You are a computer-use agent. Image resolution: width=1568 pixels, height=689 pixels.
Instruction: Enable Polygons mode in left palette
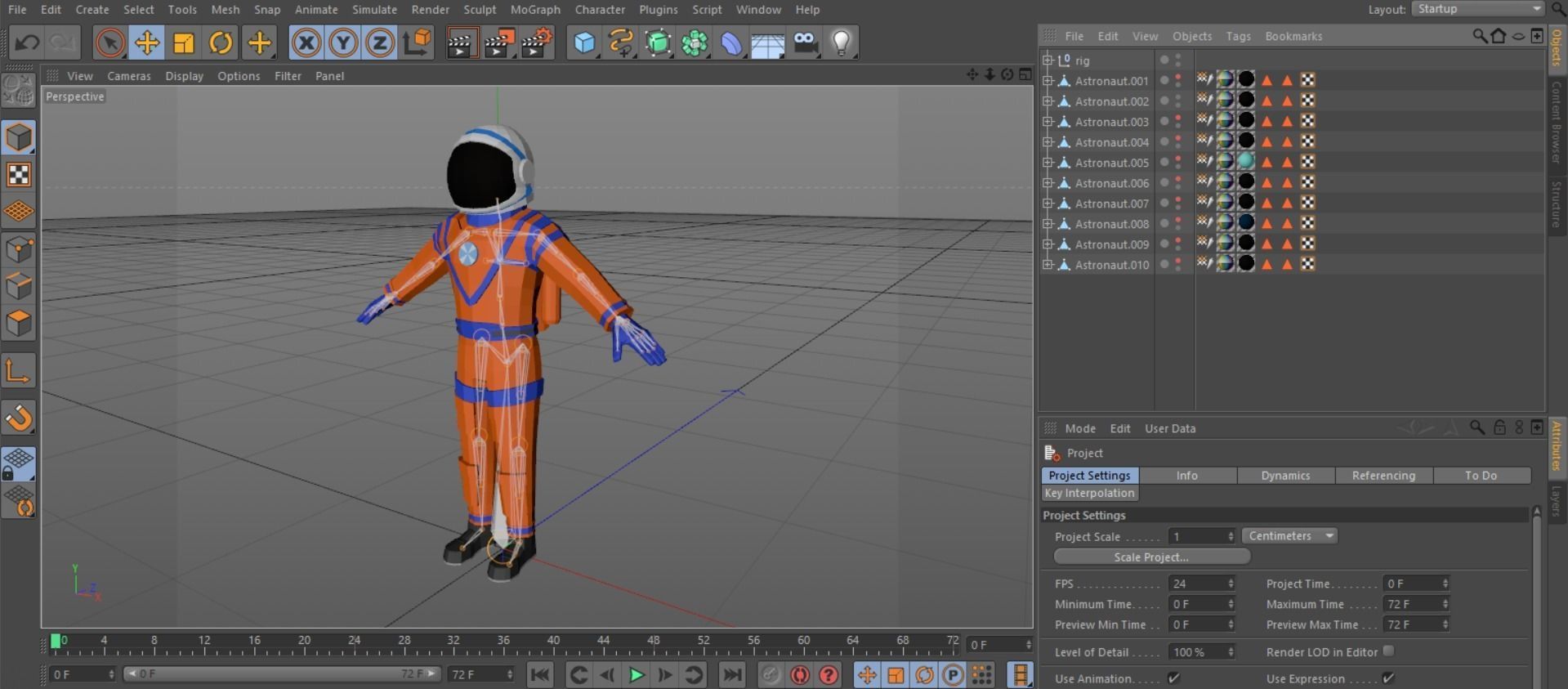pos(19,324)
